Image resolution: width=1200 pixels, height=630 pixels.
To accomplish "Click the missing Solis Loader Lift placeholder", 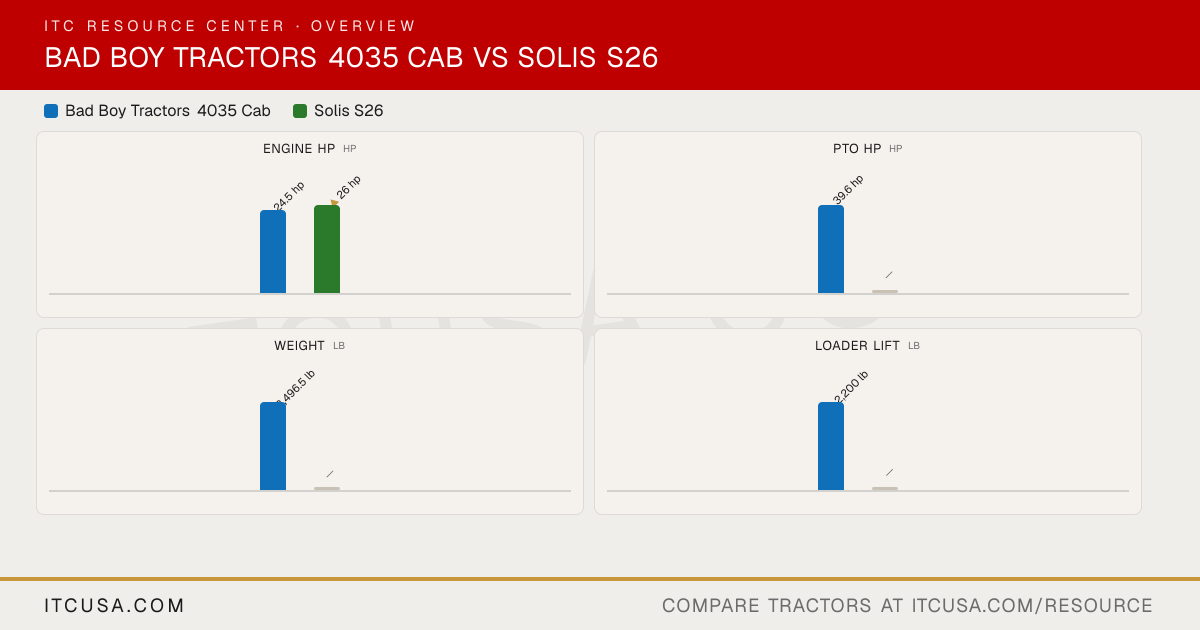I will point(885,488).
